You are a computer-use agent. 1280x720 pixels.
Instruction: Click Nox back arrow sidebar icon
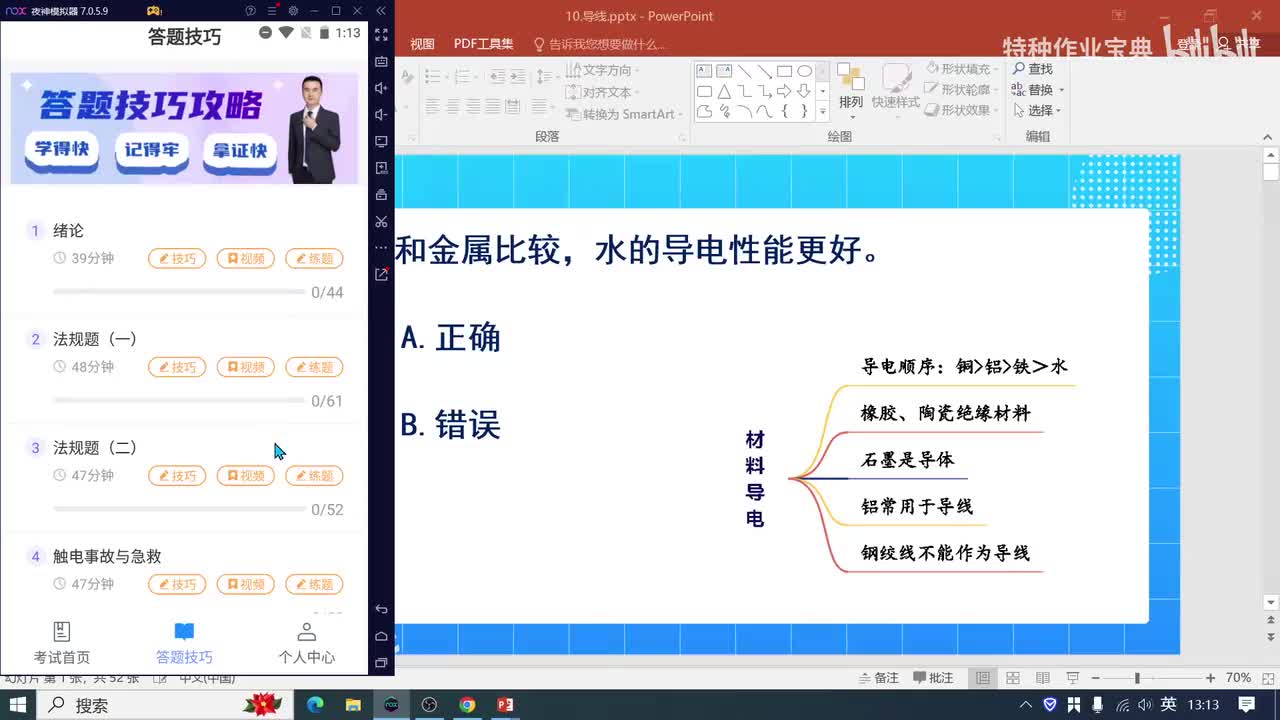pyautogui.click(x=381, y=609)
